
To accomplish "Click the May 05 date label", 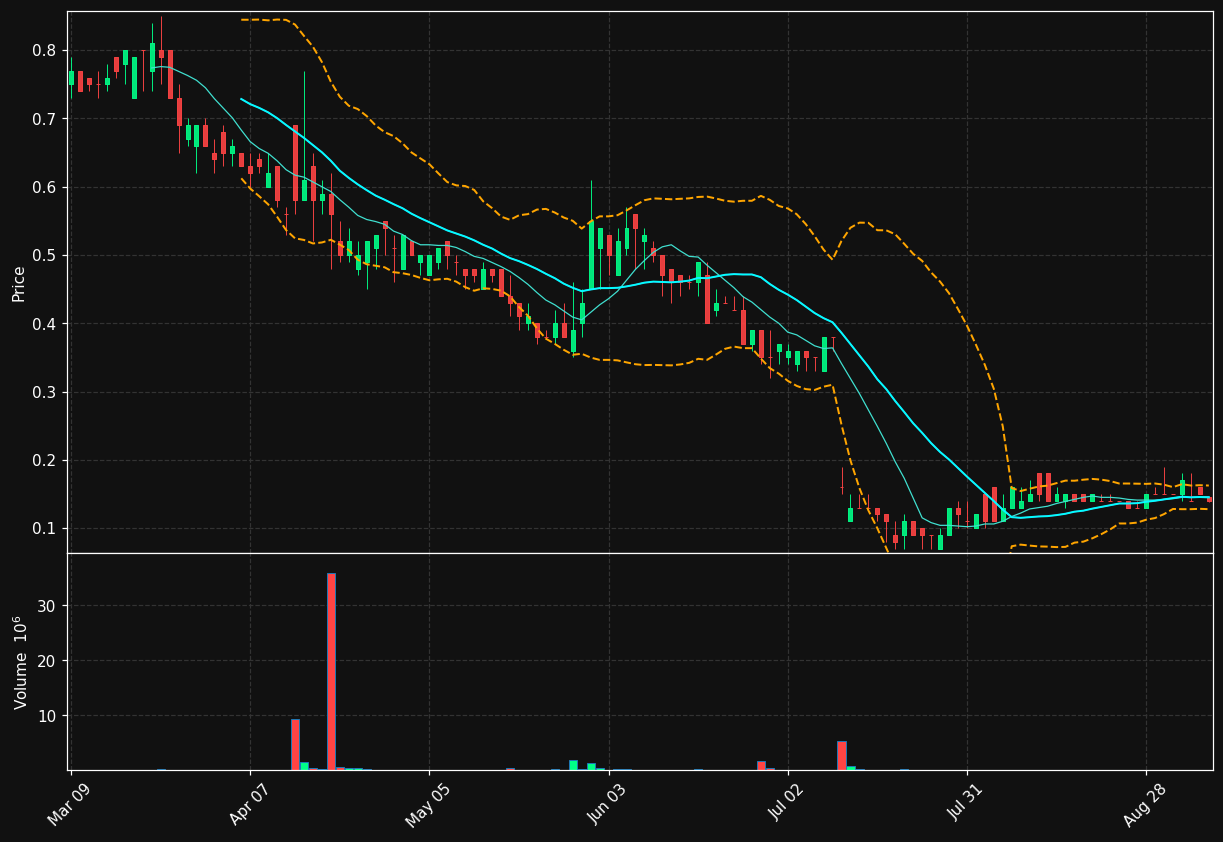I will (x=427, y=804).
